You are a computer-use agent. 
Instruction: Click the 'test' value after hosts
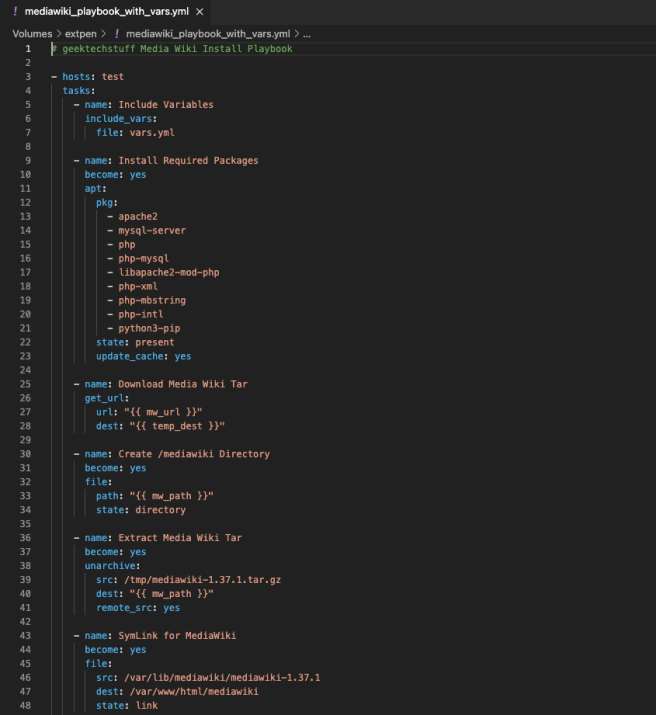(x=113, y=77)
